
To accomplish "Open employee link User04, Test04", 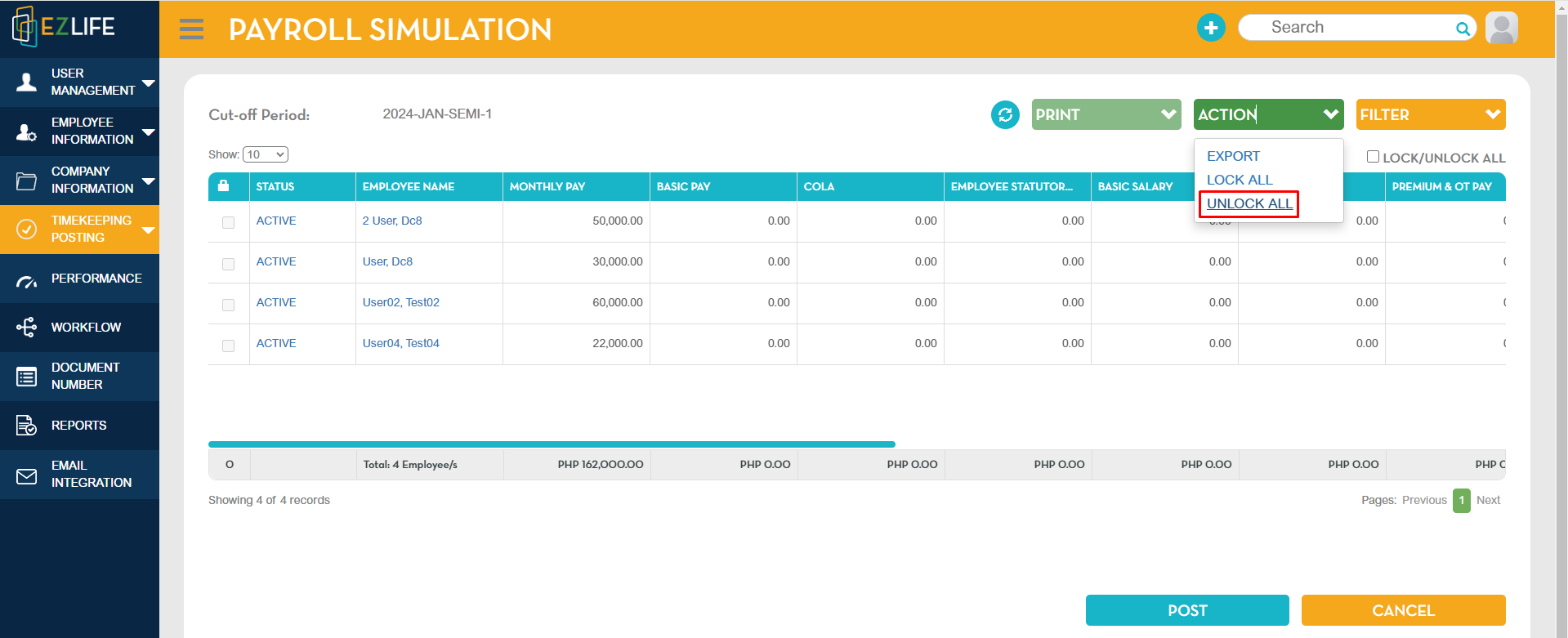I will (401, 343).
